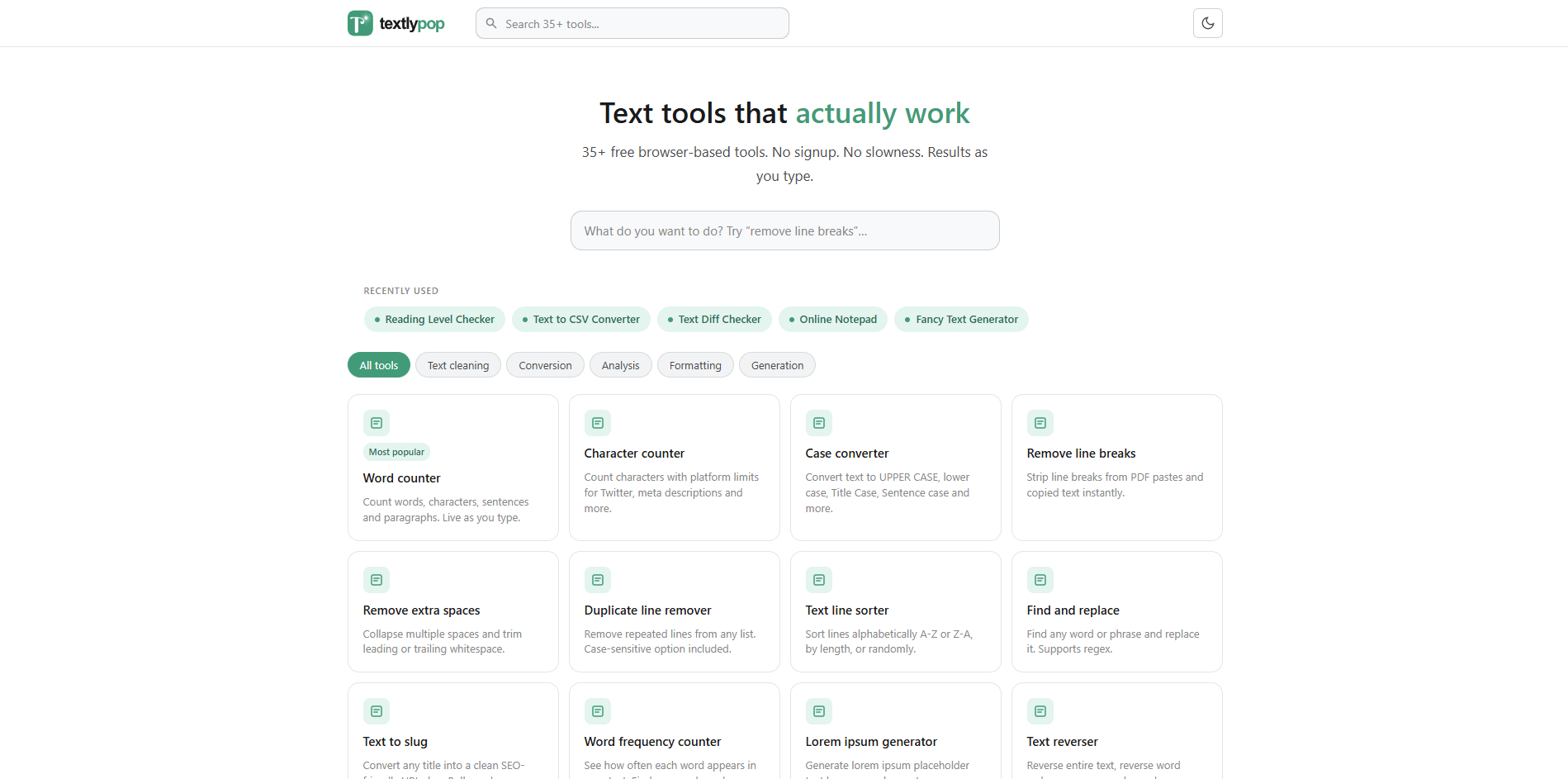Screen dimensions: 1568x779
Task: Open the Text line sorter tool title
Action: point(847,610)
